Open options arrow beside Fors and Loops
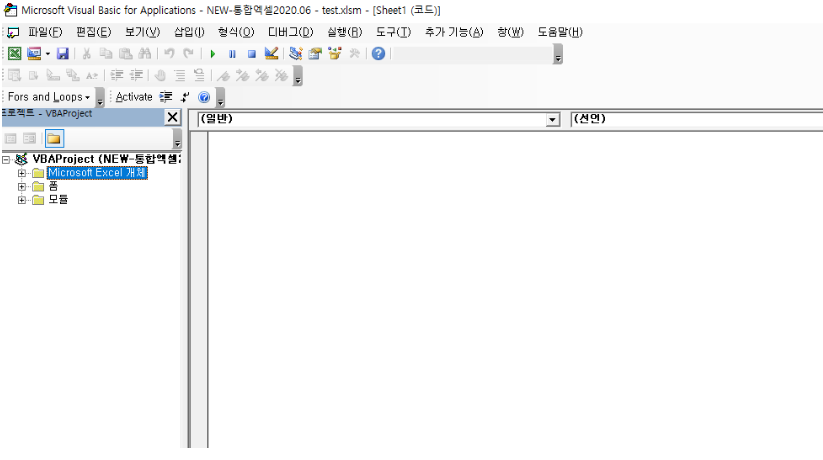823x460 pixels. [x=100, y=98]
